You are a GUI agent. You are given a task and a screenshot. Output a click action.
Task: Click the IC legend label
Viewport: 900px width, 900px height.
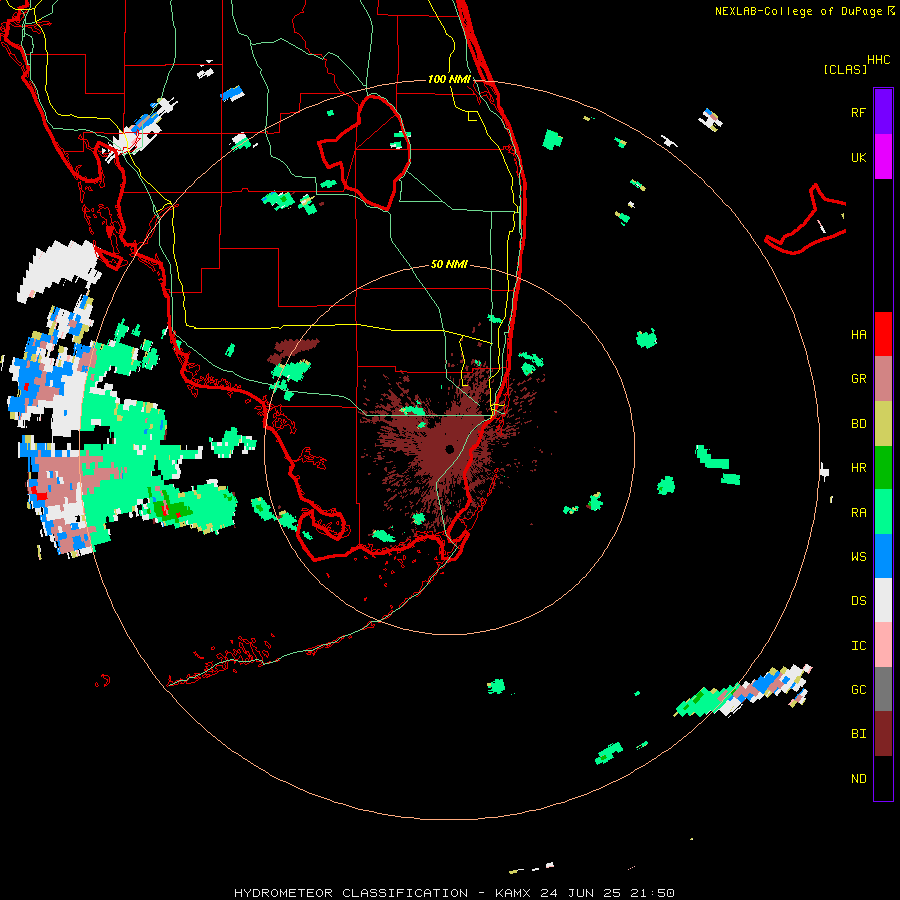[858, 646]
